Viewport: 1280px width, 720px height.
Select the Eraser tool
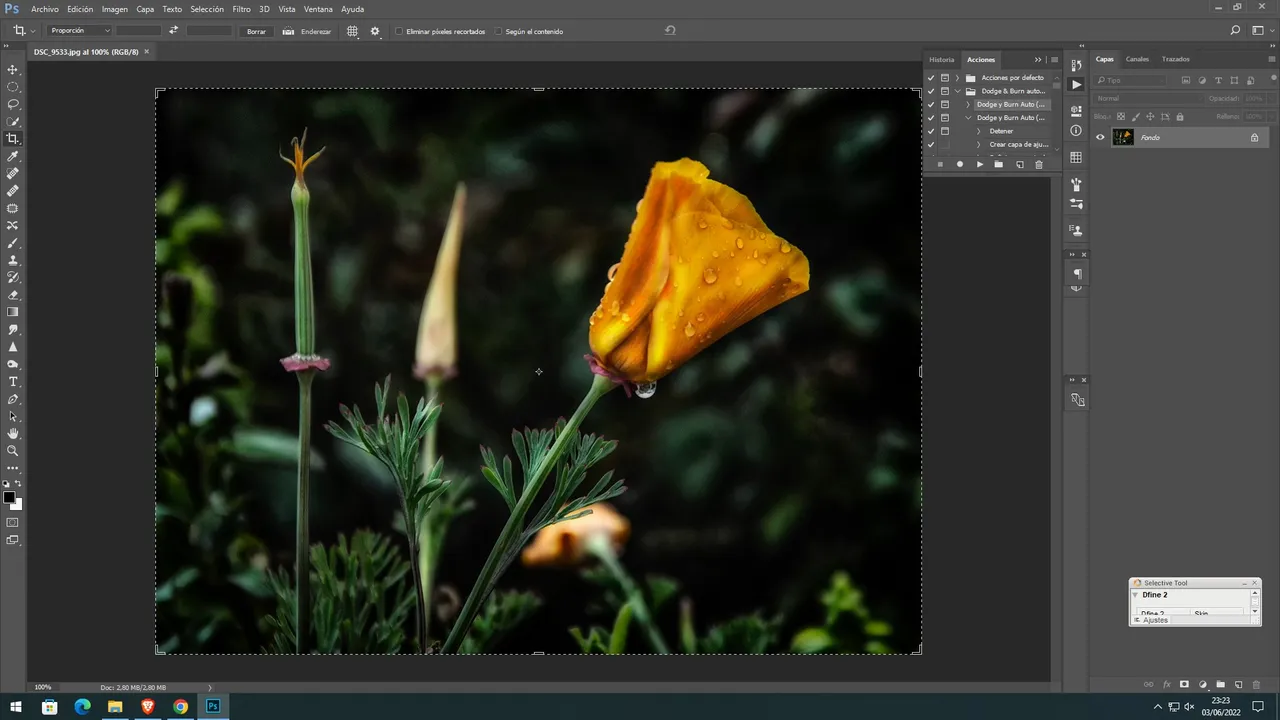point(13,295)
